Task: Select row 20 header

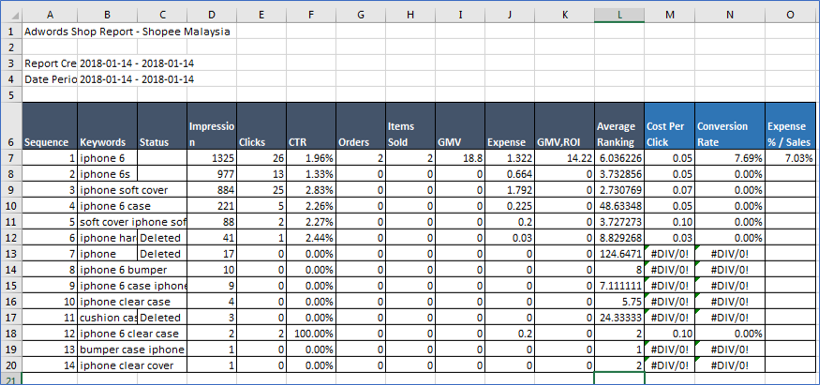Action: point(11,365)
